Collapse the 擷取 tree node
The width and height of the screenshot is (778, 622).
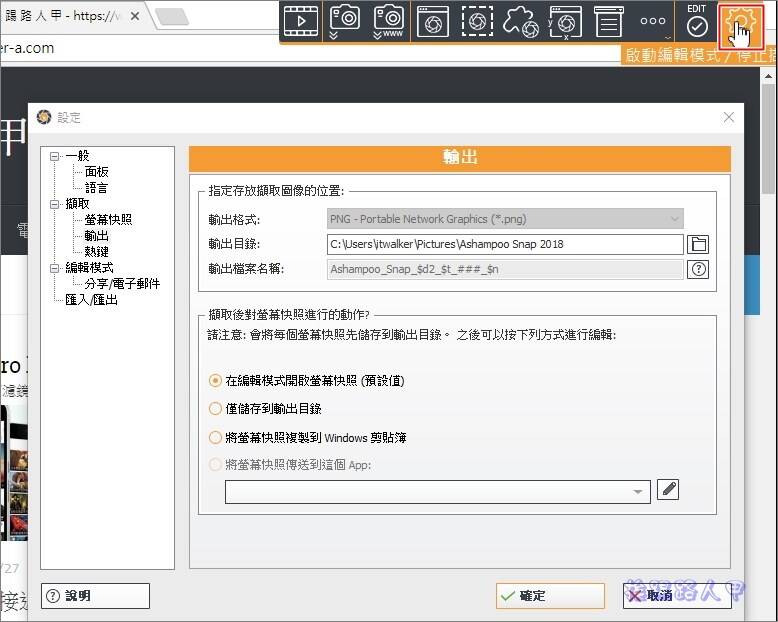[55, 204]
